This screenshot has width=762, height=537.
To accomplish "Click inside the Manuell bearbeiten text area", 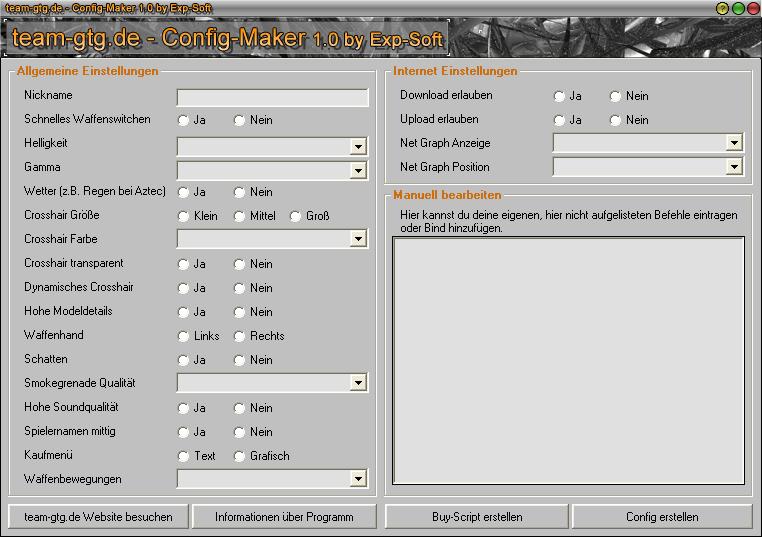I will [568, 361].
